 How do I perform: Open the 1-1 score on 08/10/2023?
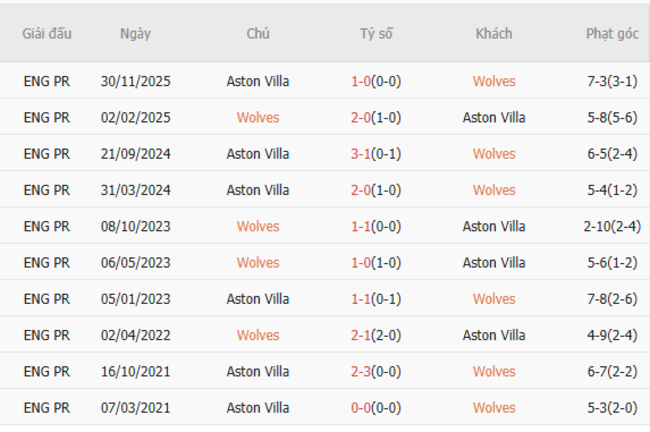[361, 226]
